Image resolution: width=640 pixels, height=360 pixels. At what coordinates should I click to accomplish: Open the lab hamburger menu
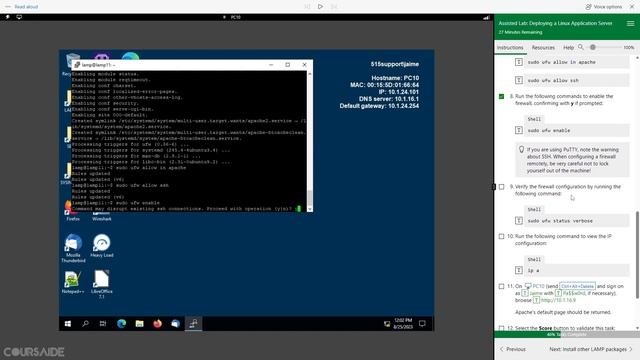point(631,24)
